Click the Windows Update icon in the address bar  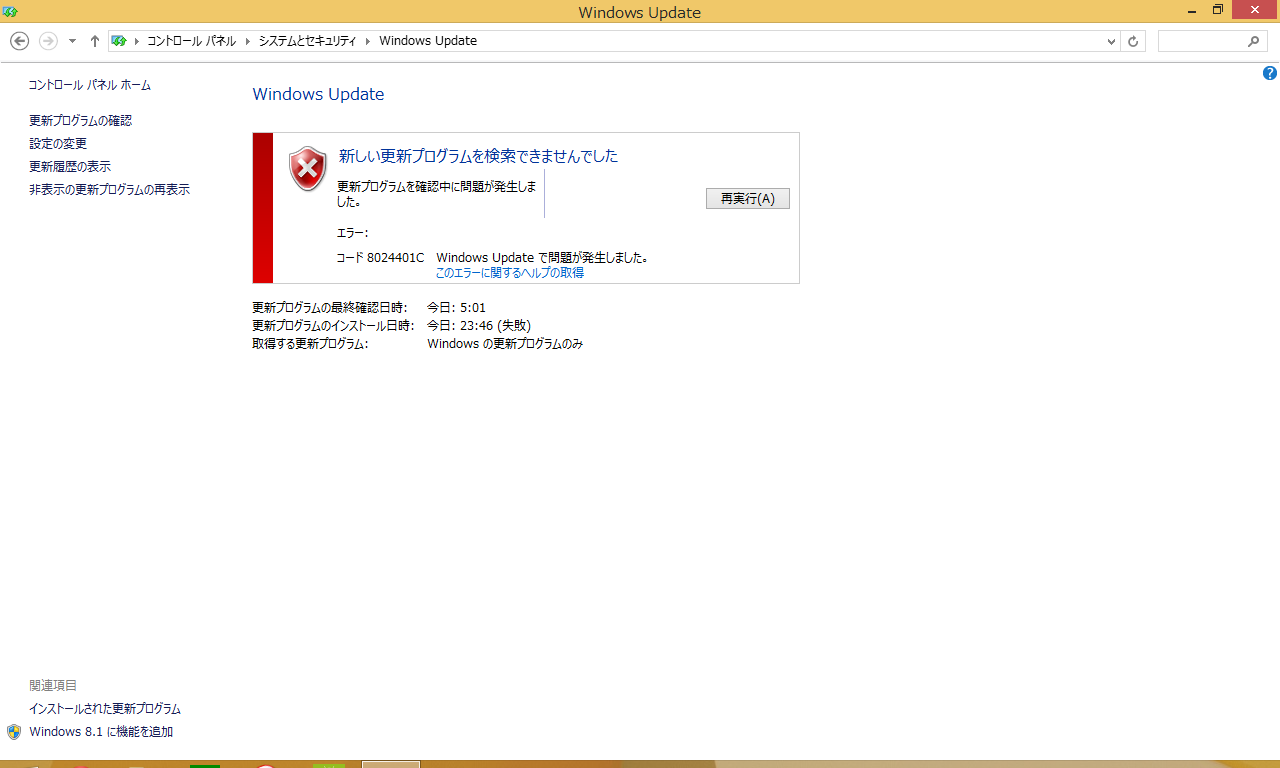[120, 41]
